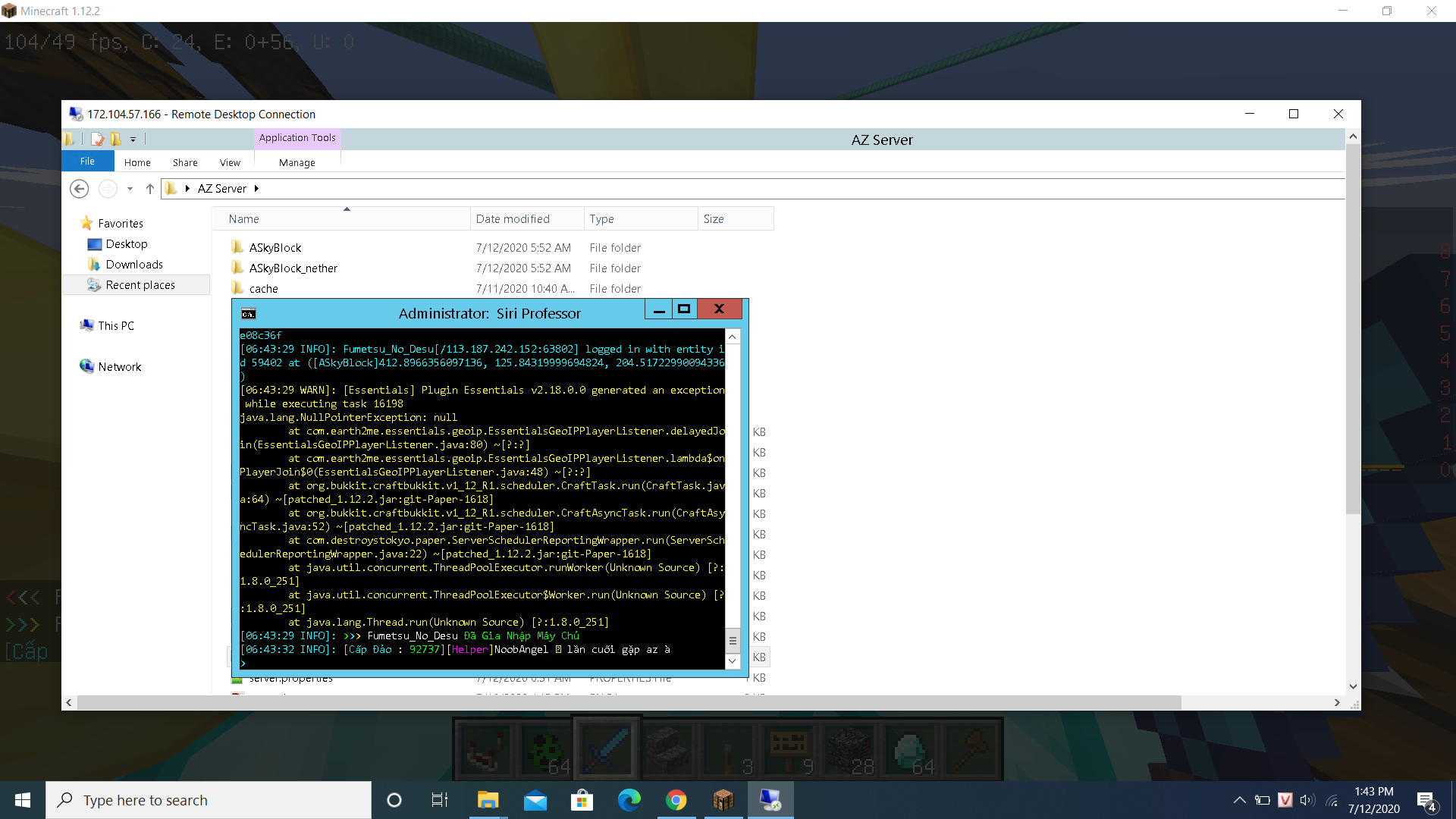Open the recent locations dropdown arrow

[130, 189]
